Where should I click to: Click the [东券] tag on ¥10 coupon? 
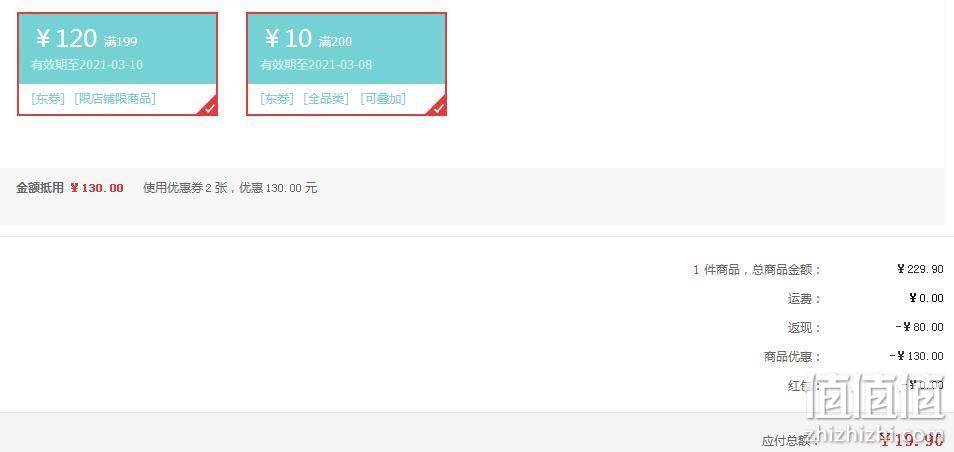click(277, 99)
